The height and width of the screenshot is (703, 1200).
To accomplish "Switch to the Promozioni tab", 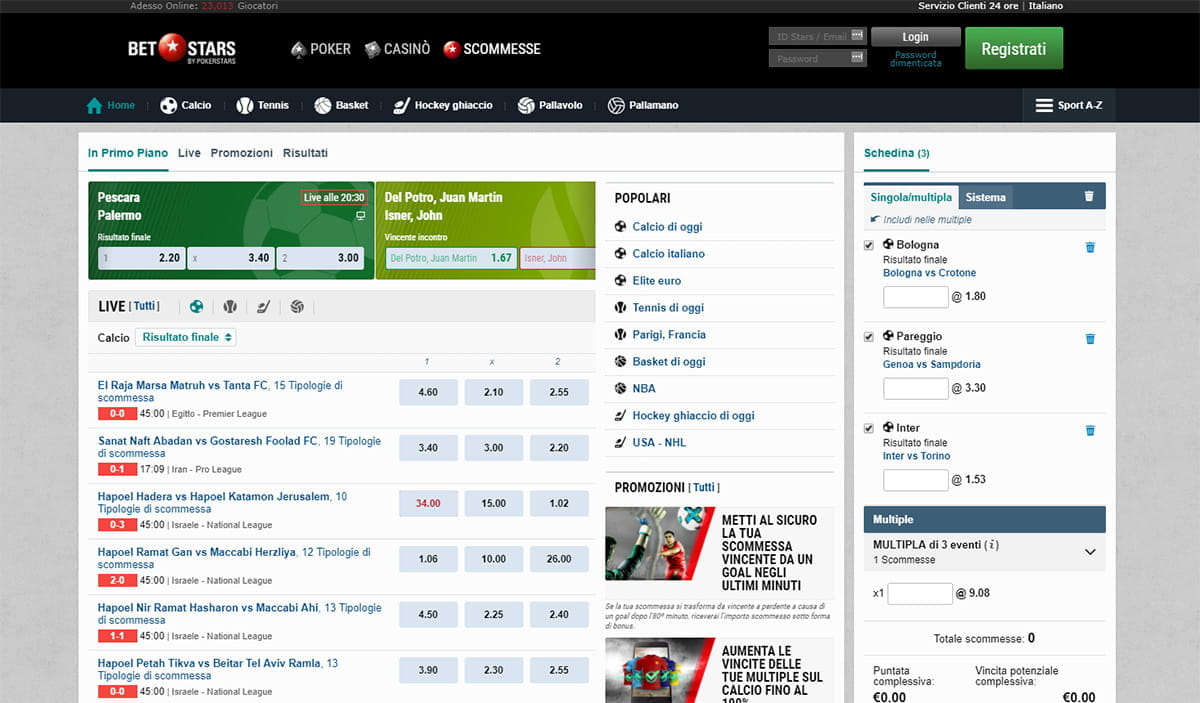I will coord(242,153).
